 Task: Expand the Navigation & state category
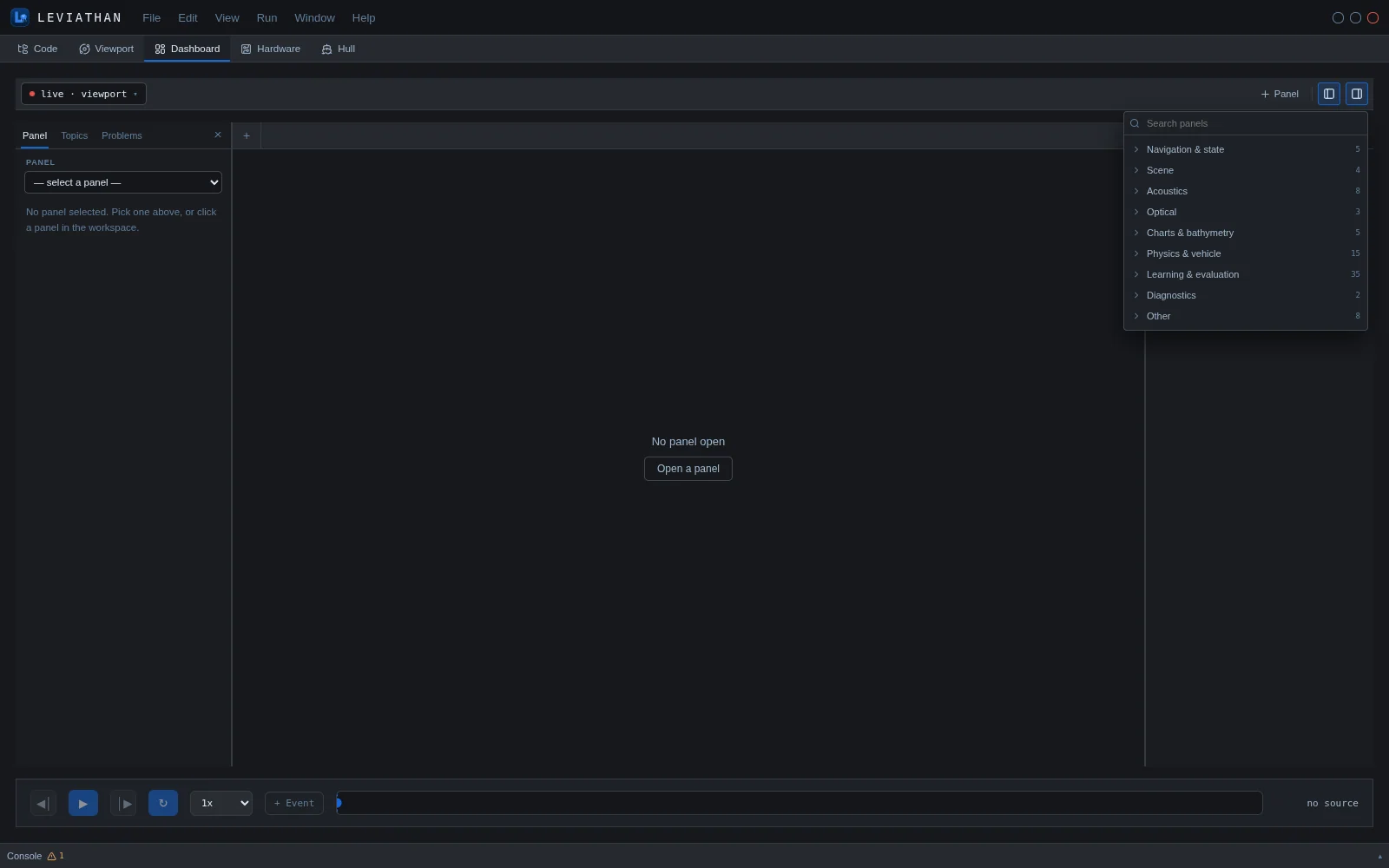pos(1246,149)
